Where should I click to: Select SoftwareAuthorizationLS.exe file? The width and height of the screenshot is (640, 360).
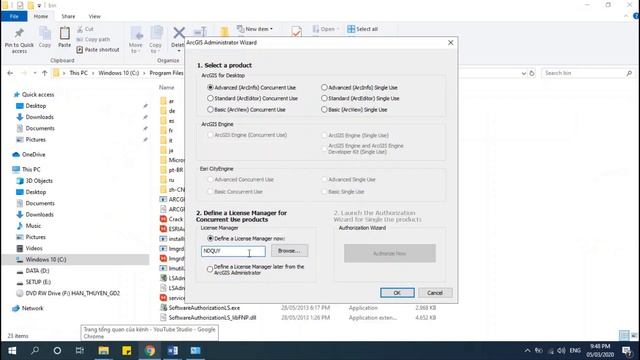click(204, 308)
